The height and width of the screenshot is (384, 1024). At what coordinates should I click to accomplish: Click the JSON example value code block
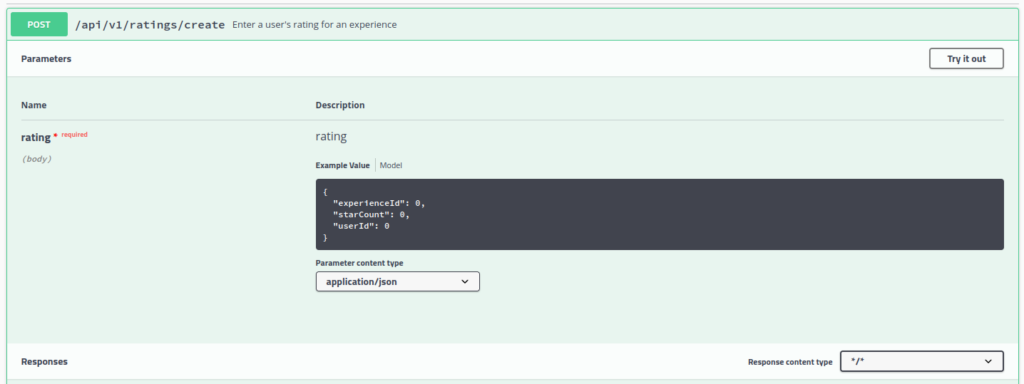coord(660,214)
